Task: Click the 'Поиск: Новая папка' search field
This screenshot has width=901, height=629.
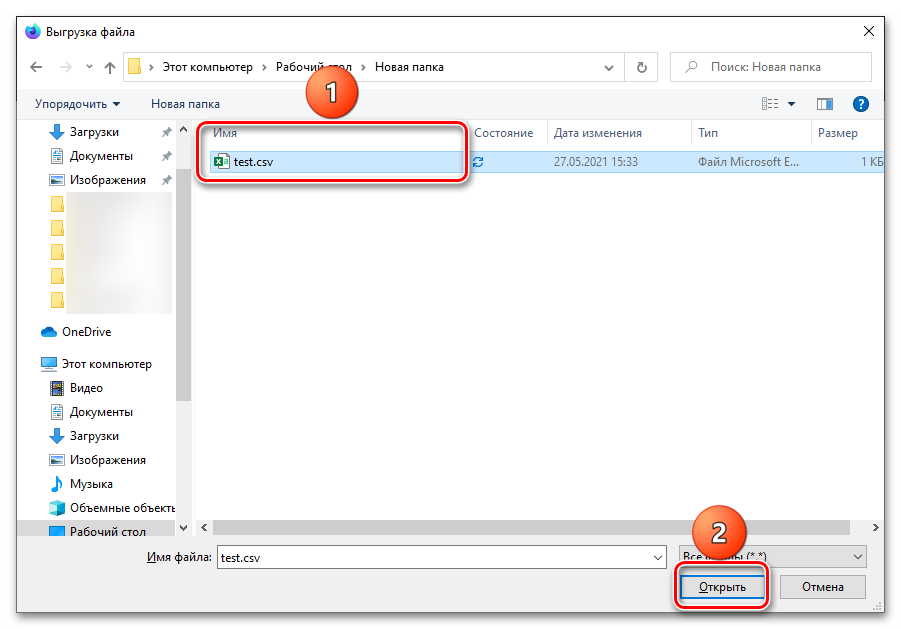Action: [x=771, y=67]
